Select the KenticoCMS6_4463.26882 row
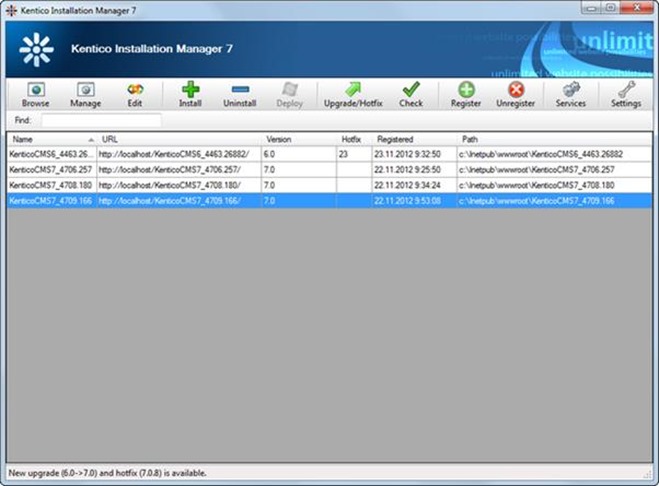Screen dimensions: 659x486 (x=50, y=155)
